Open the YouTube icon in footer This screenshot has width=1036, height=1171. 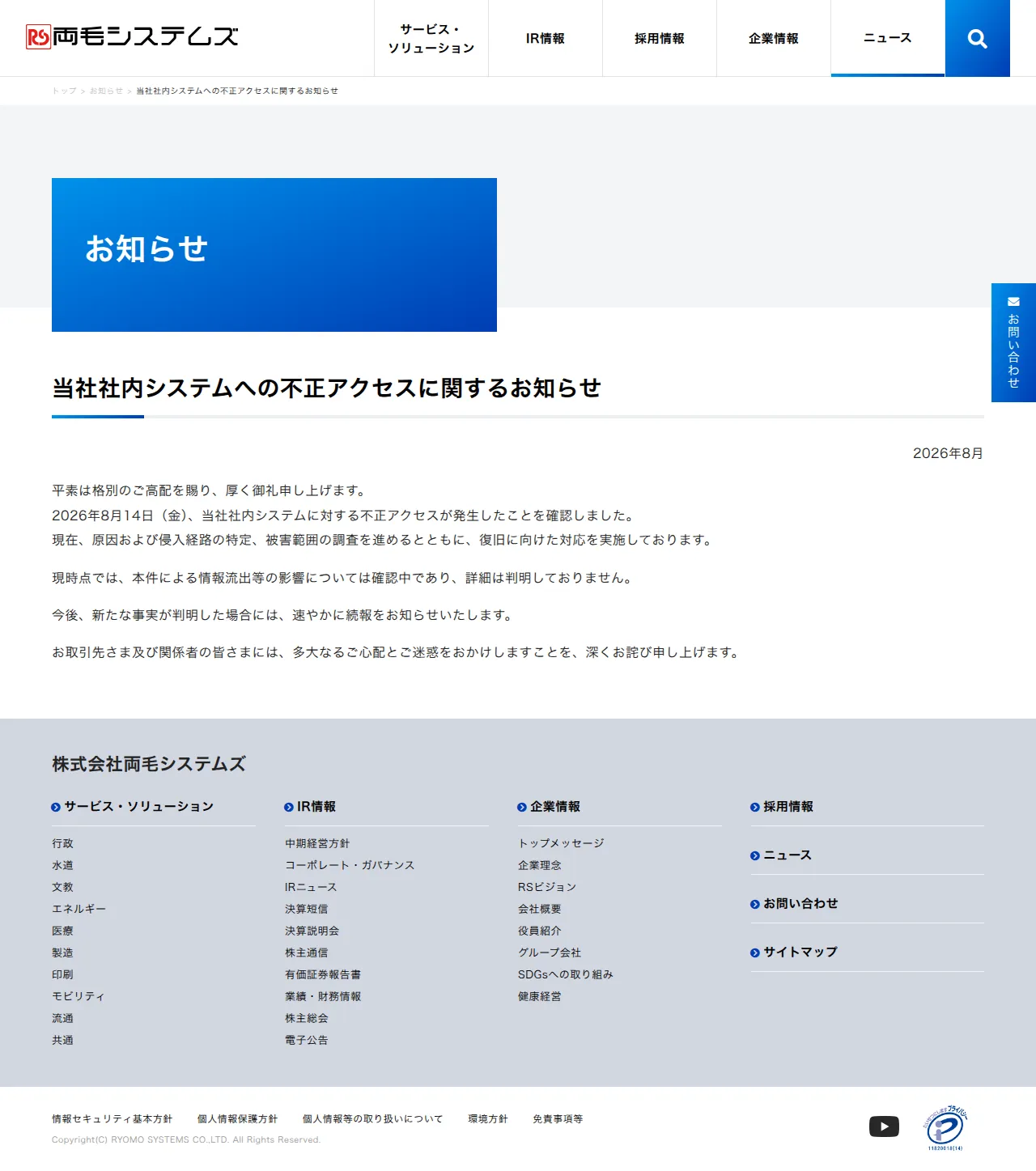coord(884,1126)
